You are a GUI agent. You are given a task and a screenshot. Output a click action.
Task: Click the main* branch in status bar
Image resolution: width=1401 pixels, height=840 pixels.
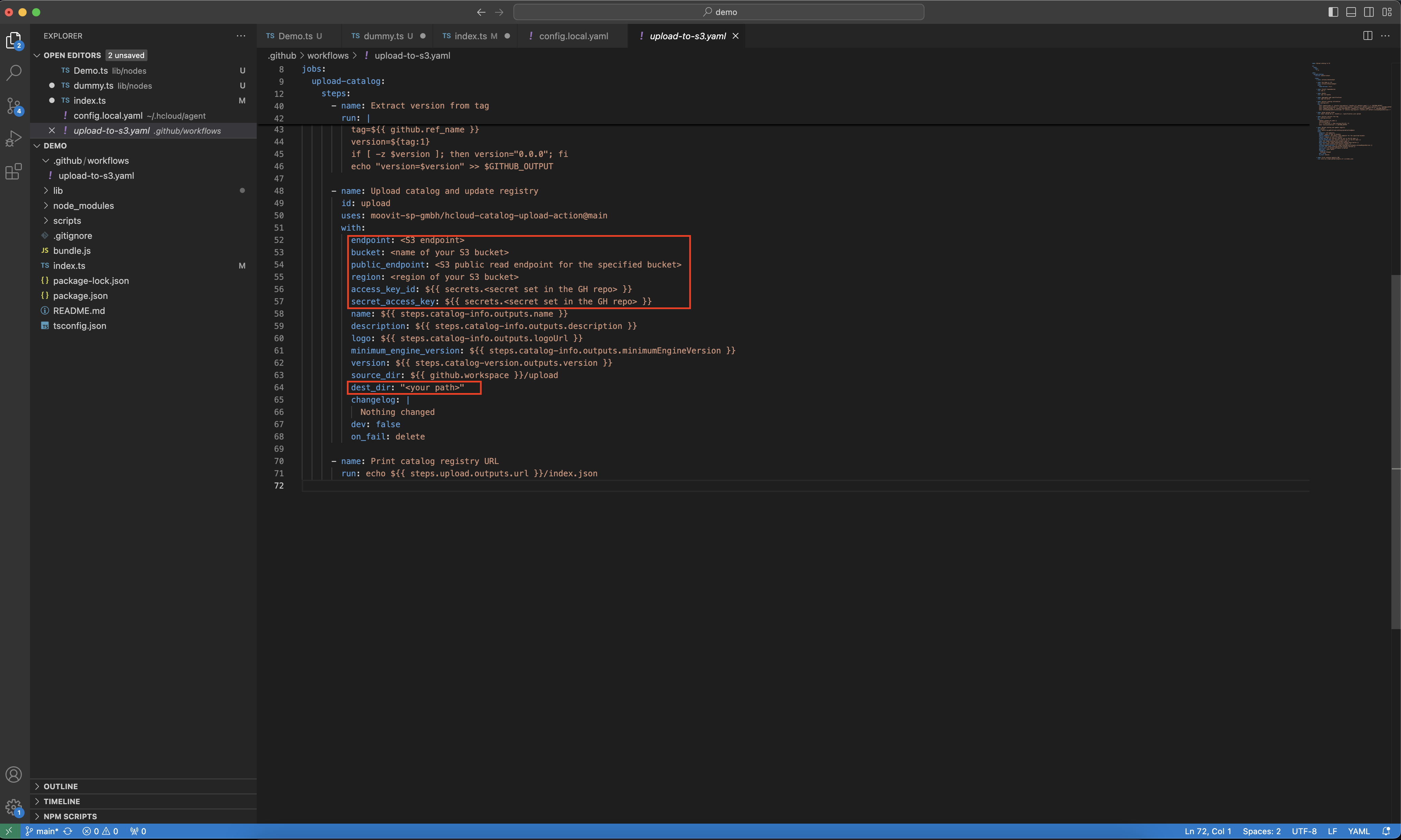click(46, 831)
